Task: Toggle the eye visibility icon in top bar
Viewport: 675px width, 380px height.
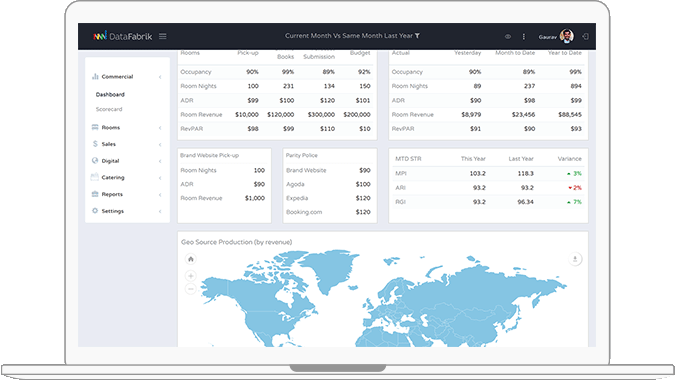Action: (x=508, y=37)
